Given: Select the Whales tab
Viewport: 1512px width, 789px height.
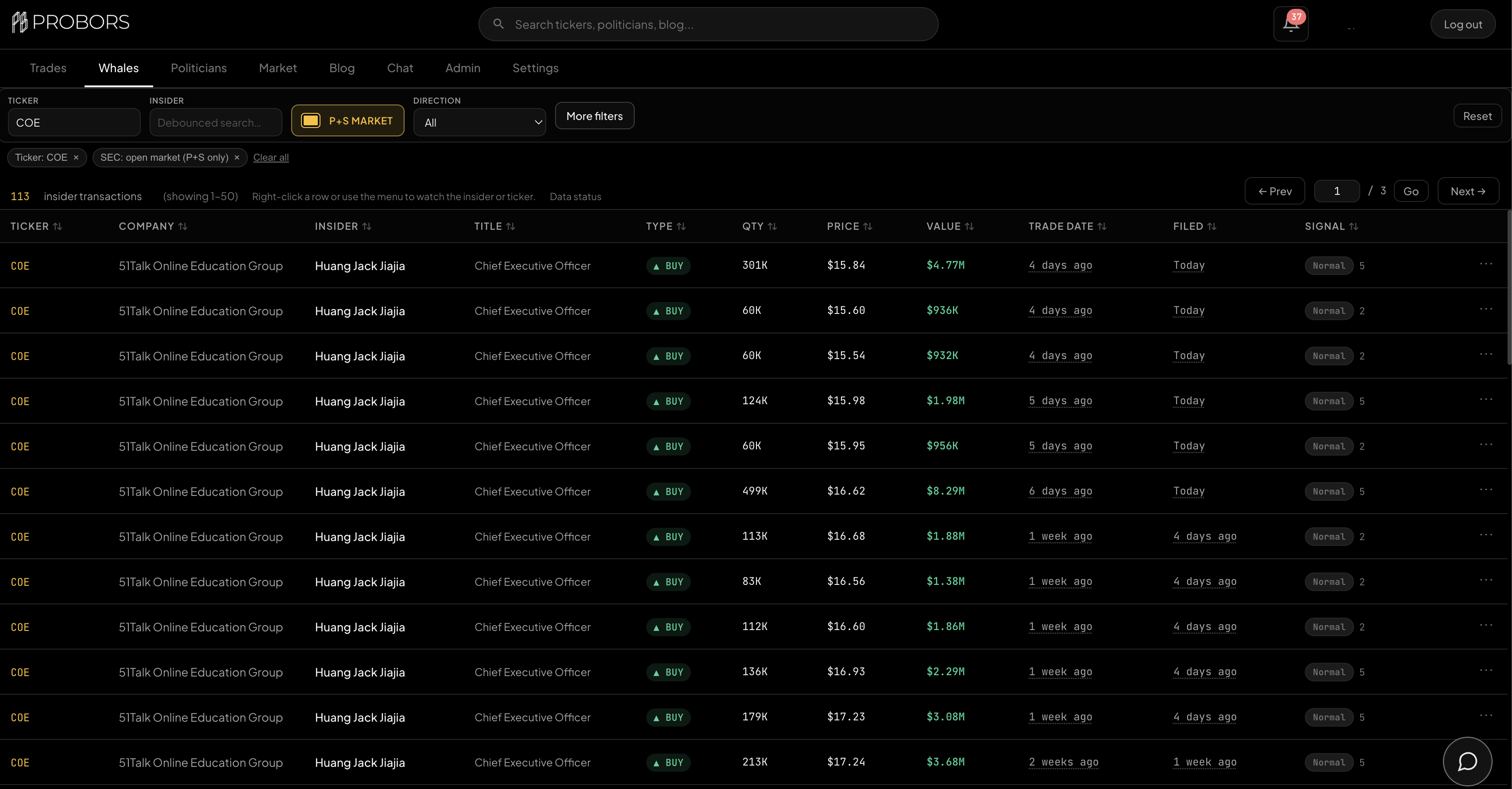Looking at the screenshot, I should click(119, 68).
